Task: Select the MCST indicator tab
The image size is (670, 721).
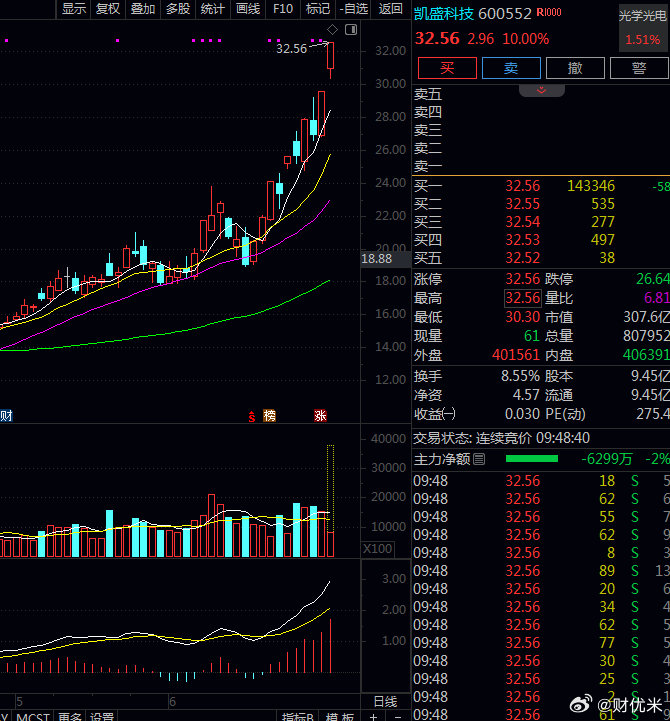Action: click(33, 716)
